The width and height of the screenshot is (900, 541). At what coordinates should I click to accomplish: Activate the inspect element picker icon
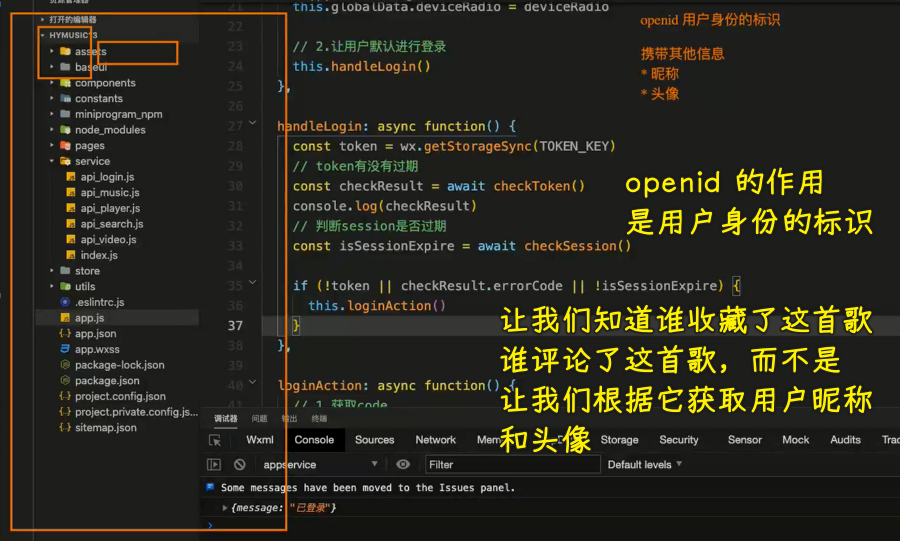pos(215,440)
